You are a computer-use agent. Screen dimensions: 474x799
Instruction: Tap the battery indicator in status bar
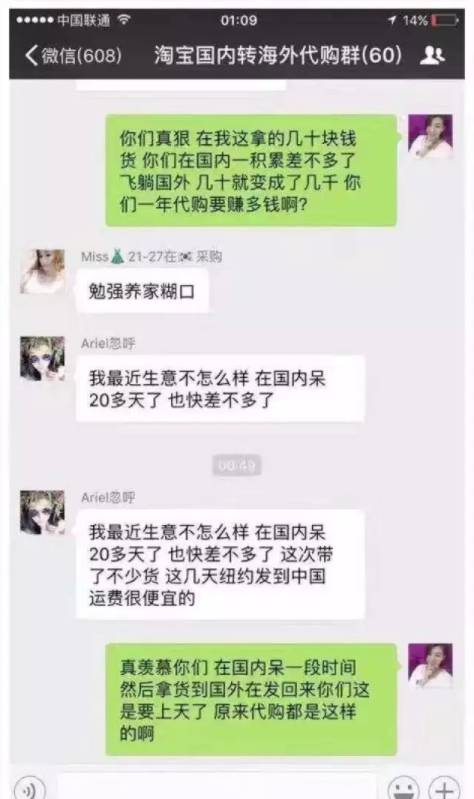(445, 20)
